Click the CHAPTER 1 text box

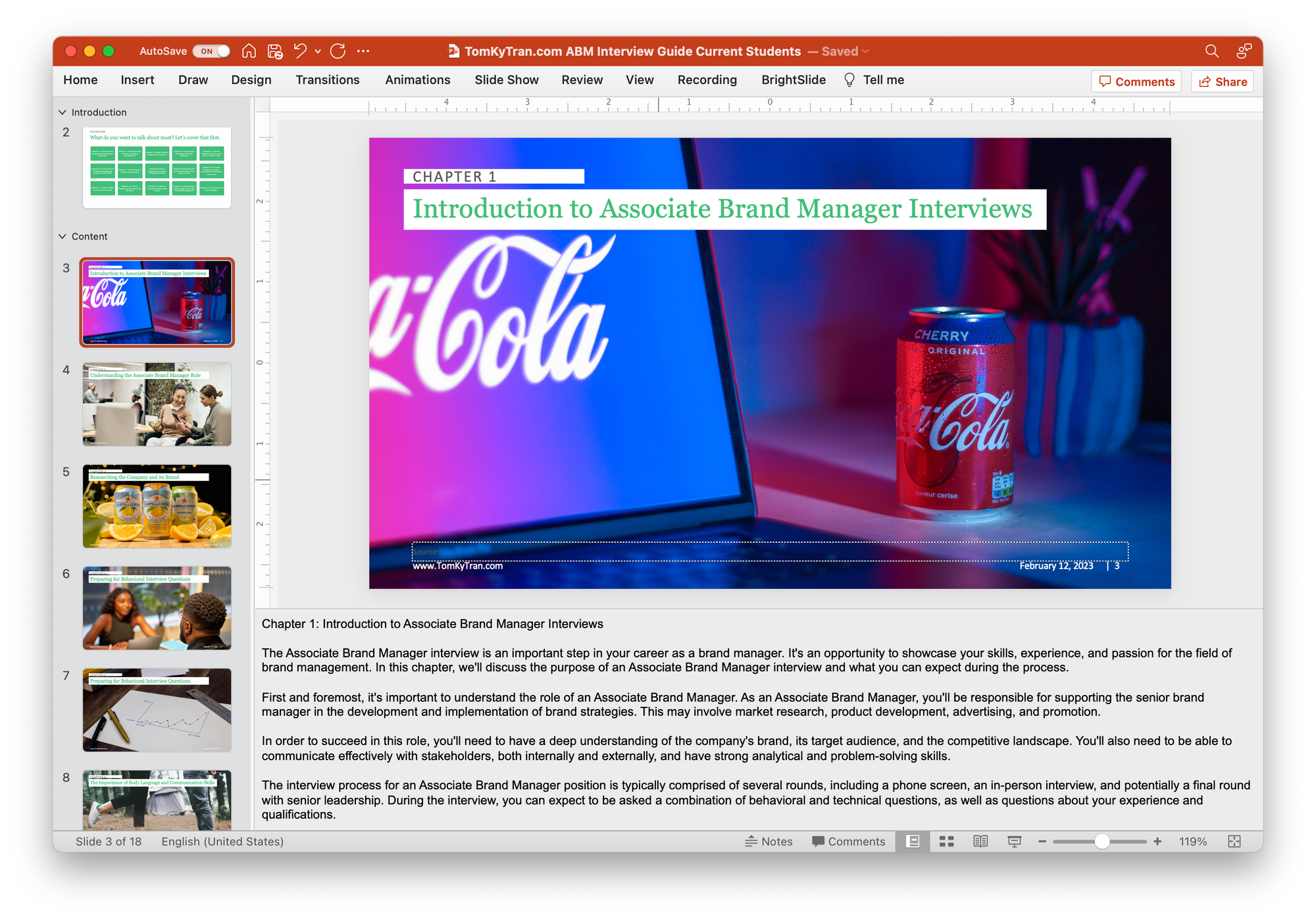pos(493,176)
